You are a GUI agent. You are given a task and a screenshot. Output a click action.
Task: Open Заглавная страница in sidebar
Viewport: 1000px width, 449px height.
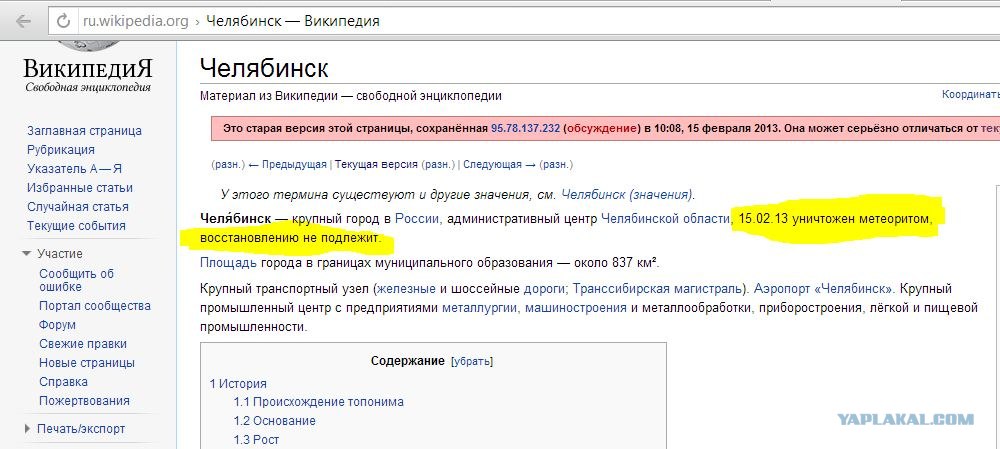[x=84, y=131]
